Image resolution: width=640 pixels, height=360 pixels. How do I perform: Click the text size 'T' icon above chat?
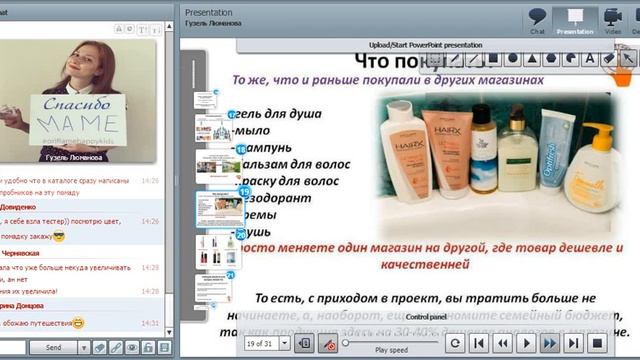(142, 29)
